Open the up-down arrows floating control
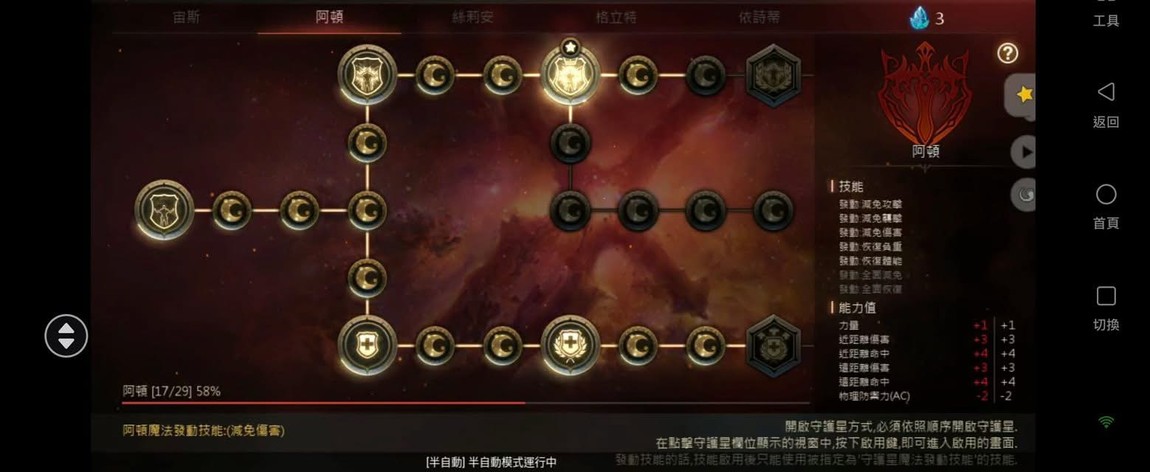 [66, 336]
